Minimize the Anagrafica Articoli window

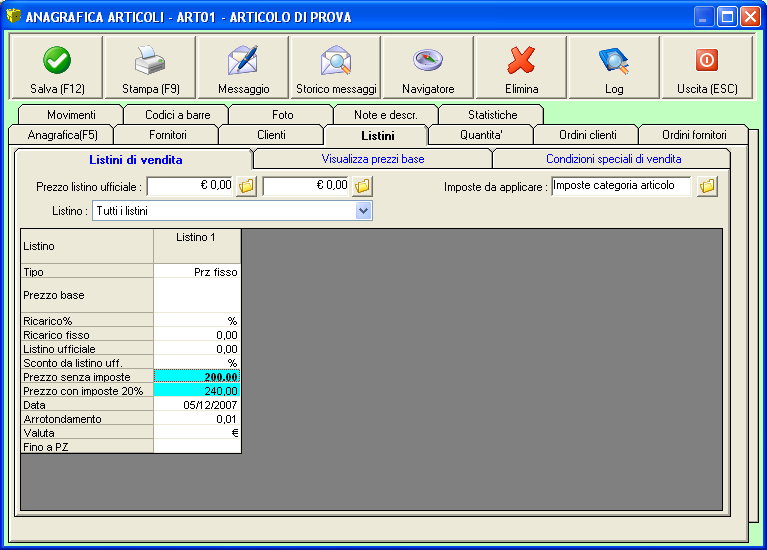pyautogui.click(x=703, y=17)
